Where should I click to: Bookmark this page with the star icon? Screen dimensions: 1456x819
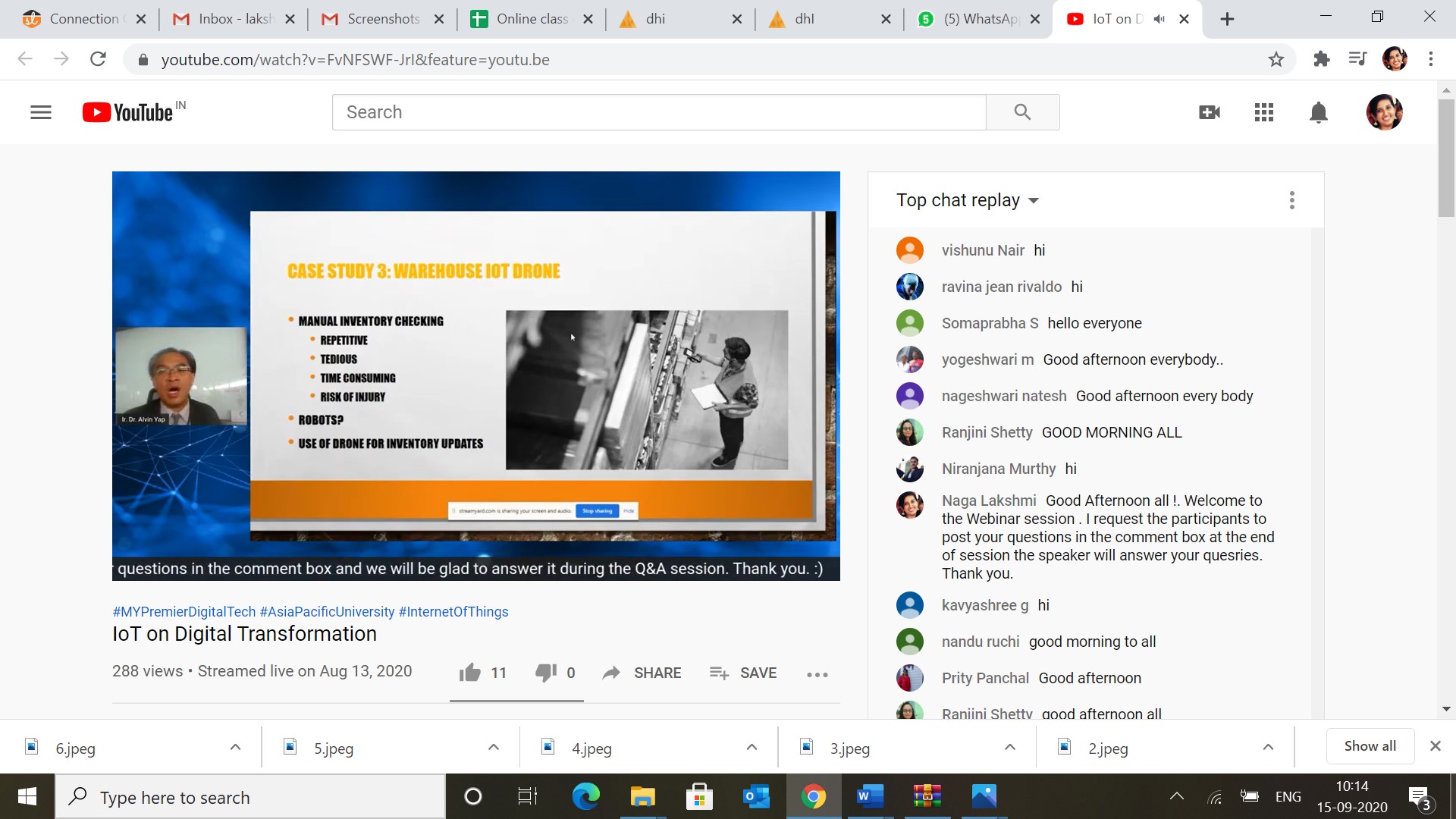pos(1276,59)
